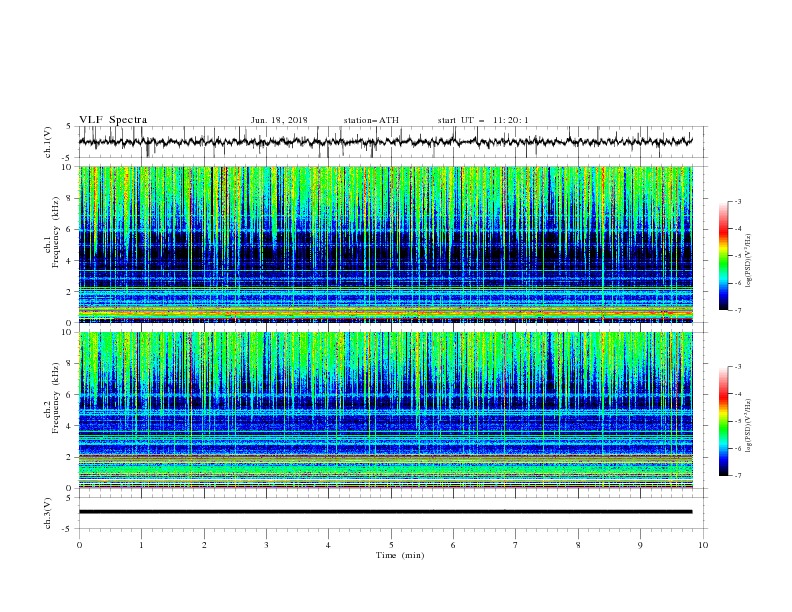Click the upper colorbar log(PSD) label
The image size is (792, 612).
coord(748,261)
